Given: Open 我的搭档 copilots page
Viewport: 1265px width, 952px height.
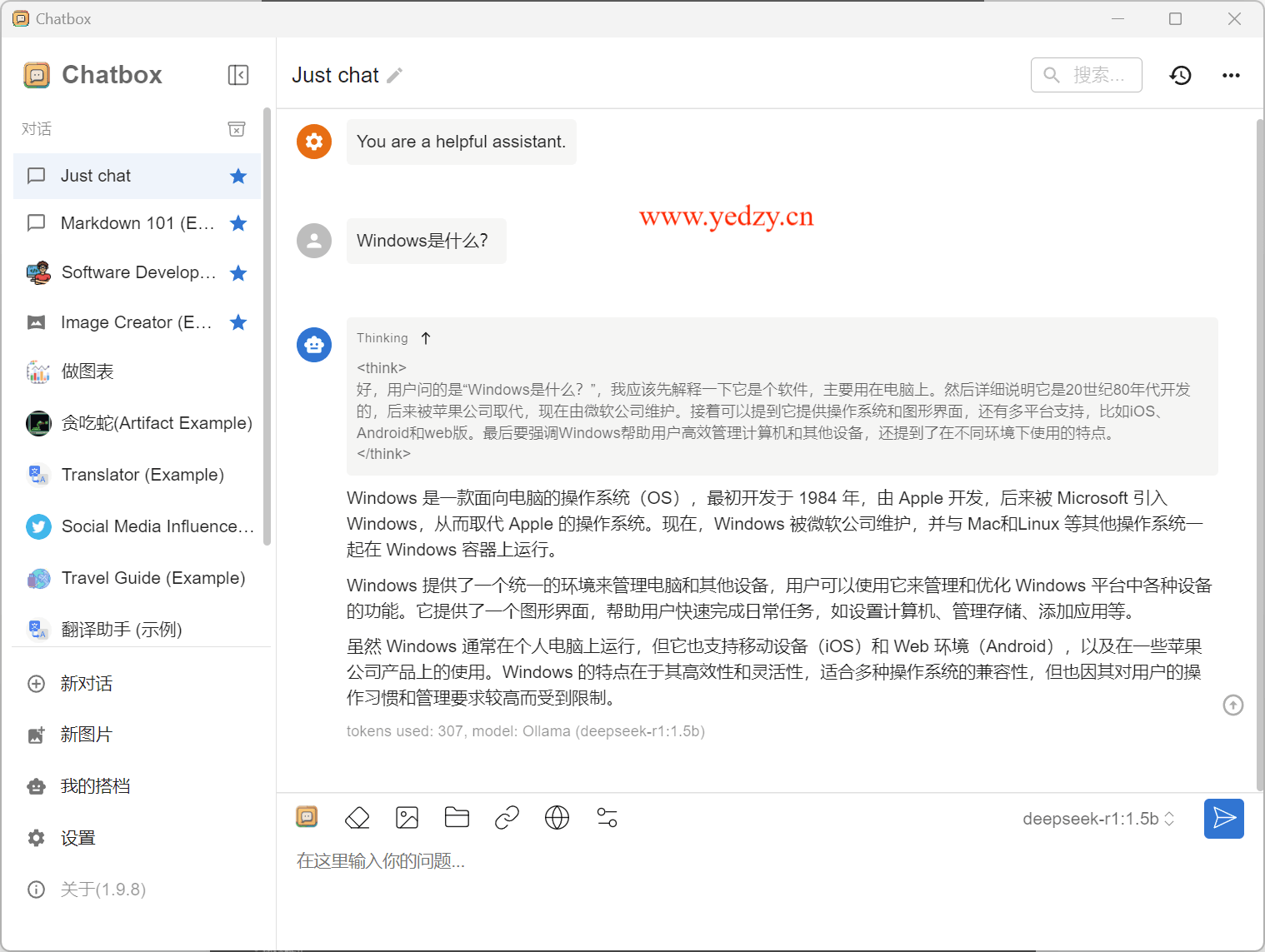Looking at the screenshot, I should tap(137, 786).
